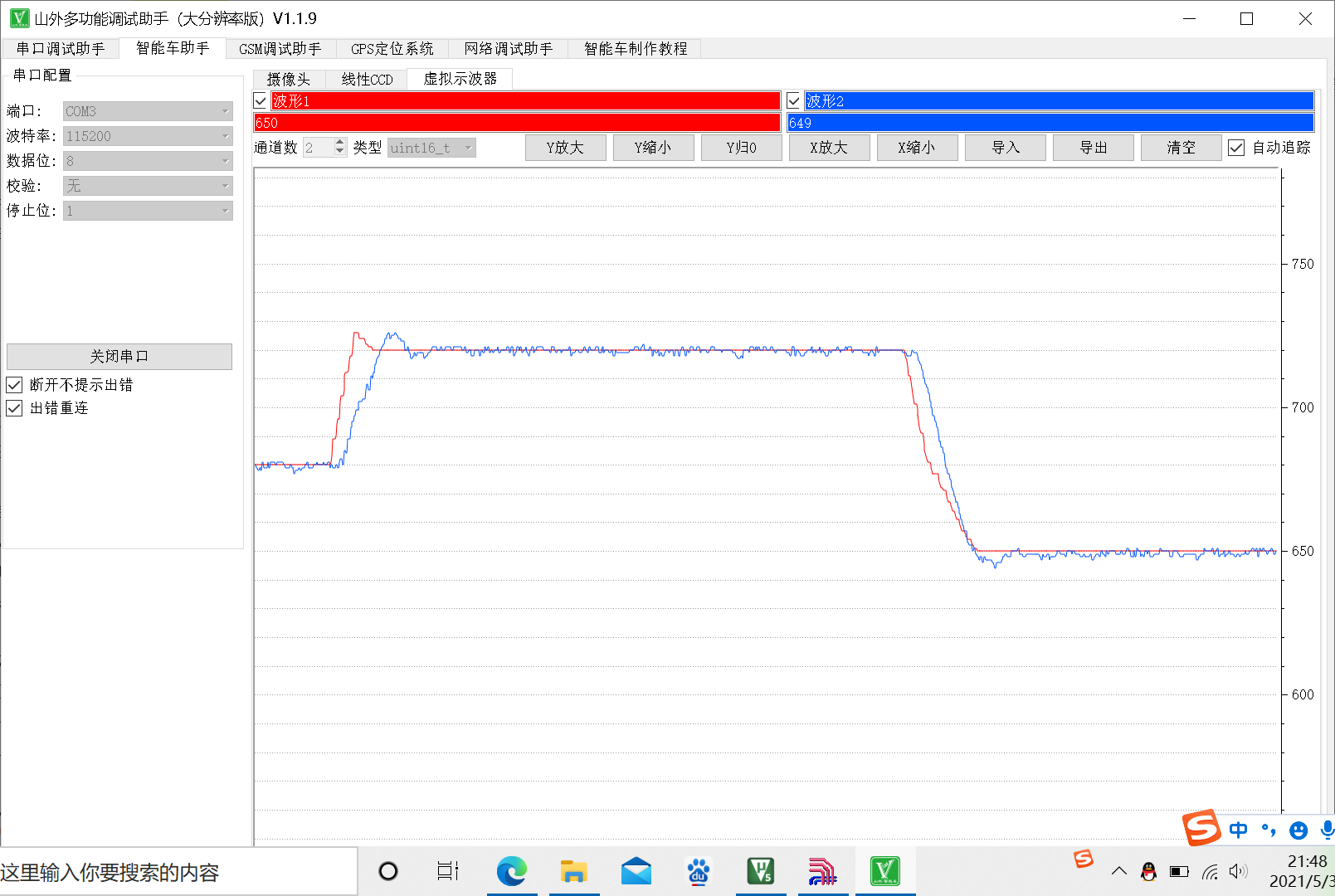Toggle 自动追踪 auto-track checkbox

[1236, 148]
